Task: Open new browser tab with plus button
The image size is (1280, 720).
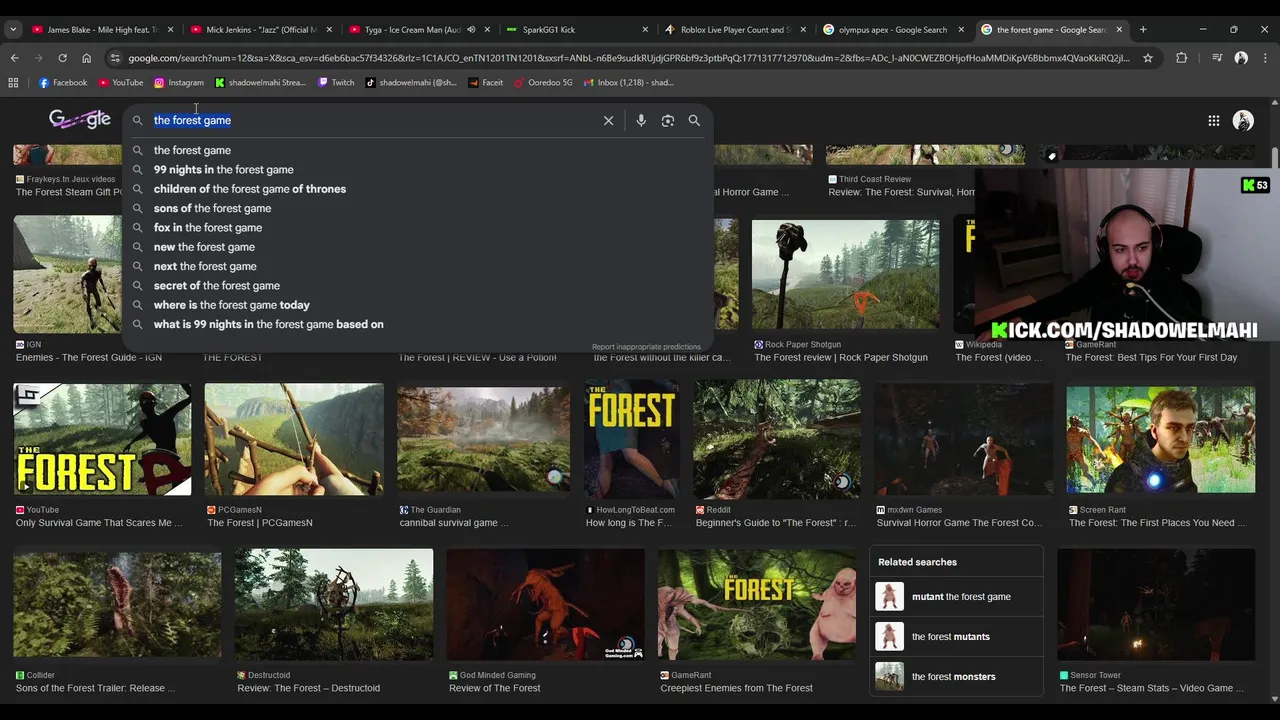Action: point(1143,30)
